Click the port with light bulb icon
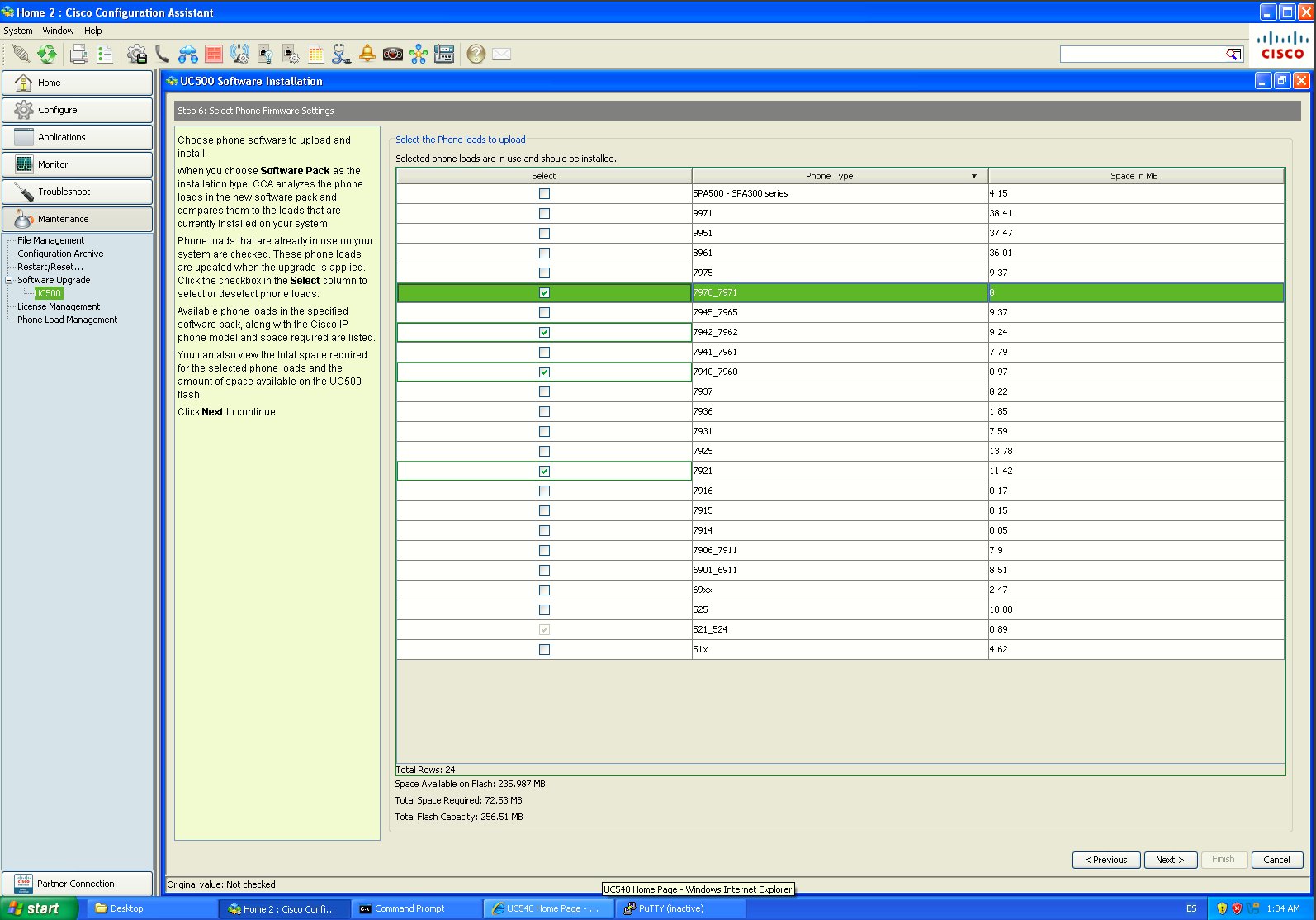 coord(265,55)
